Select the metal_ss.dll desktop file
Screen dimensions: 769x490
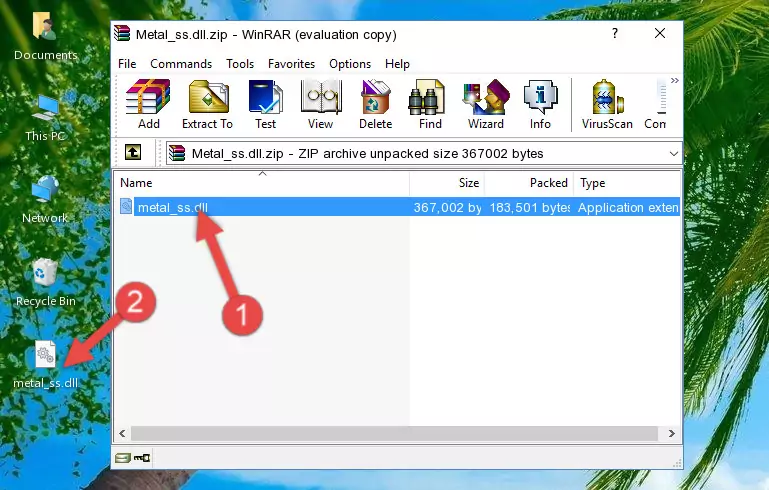pos(45,365)
